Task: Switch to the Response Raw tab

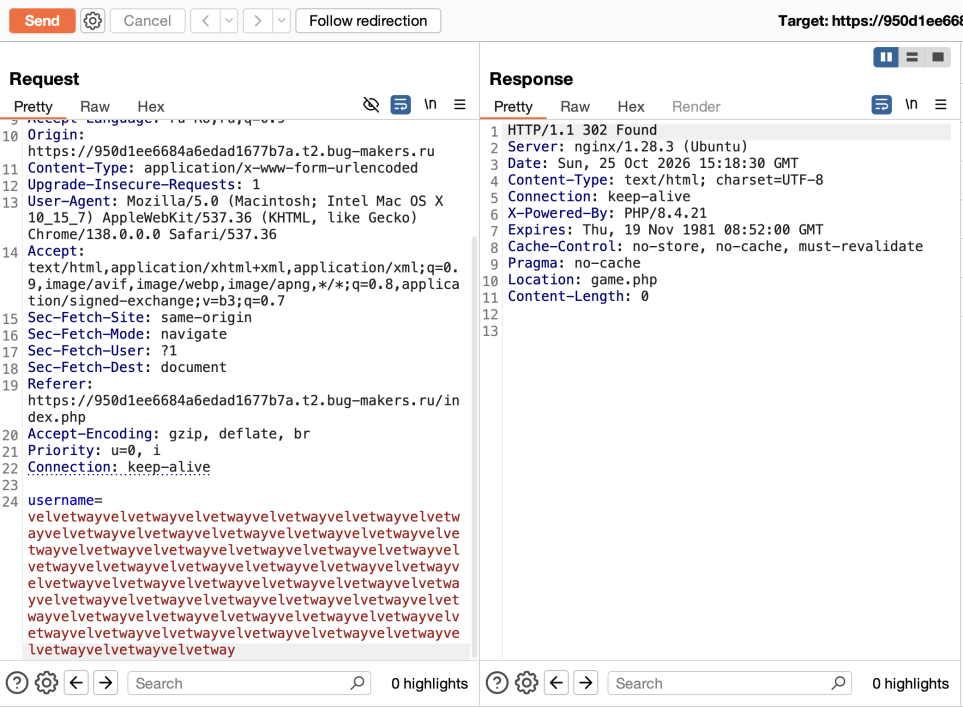Action: coord(575,107)
